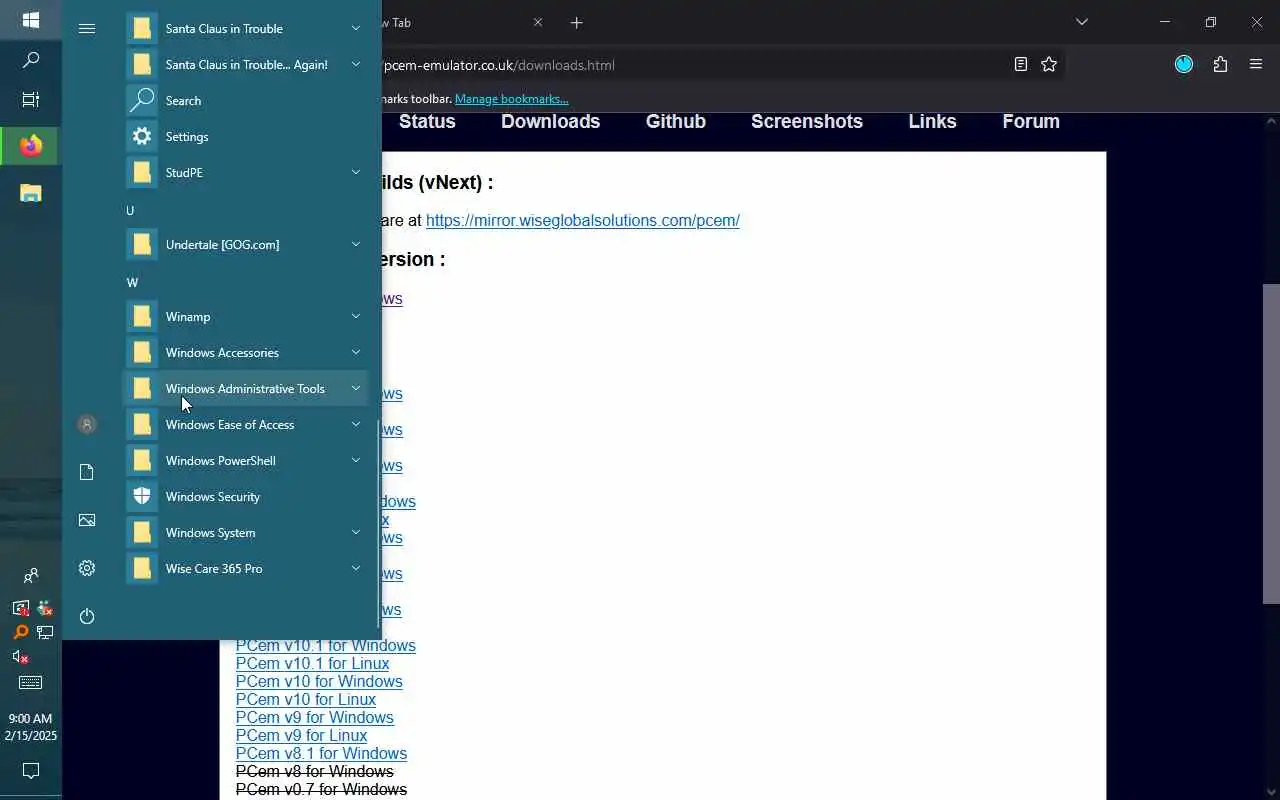The image size is (1280, 800).
Task: Open File Explorer from the taskbar
Action: tap(31, 193)
